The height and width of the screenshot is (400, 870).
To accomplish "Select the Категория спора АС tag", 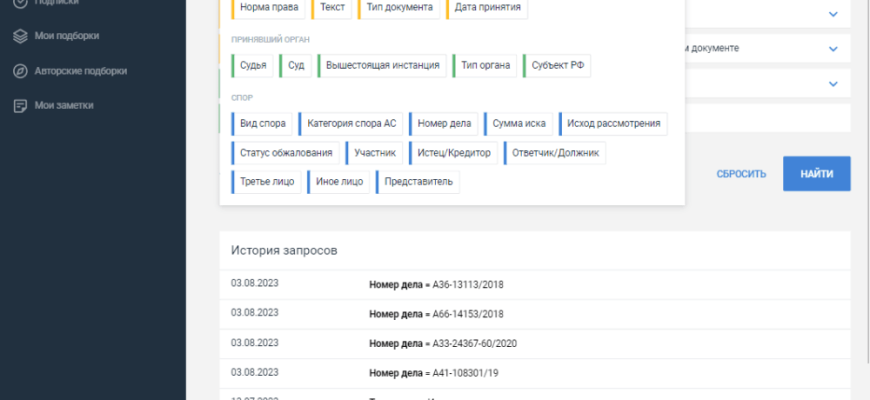I will [x=351, y=124].
